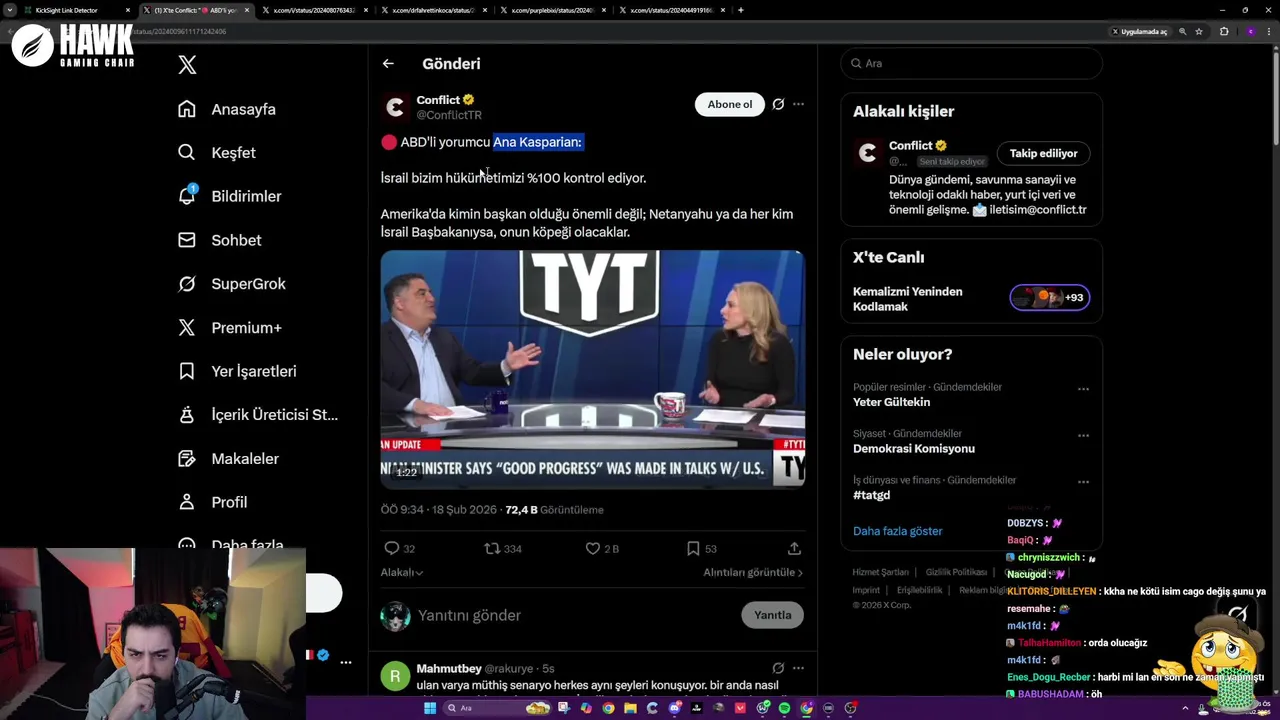Switch to the x.com/purplebixi tab

point(551,10)
